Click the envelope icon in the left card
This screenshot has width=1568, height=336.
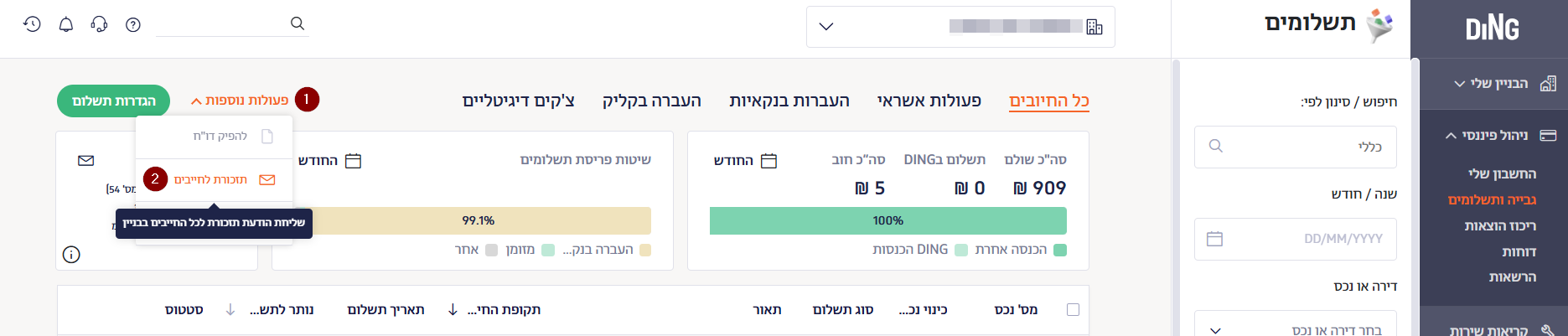click(86, 160)
